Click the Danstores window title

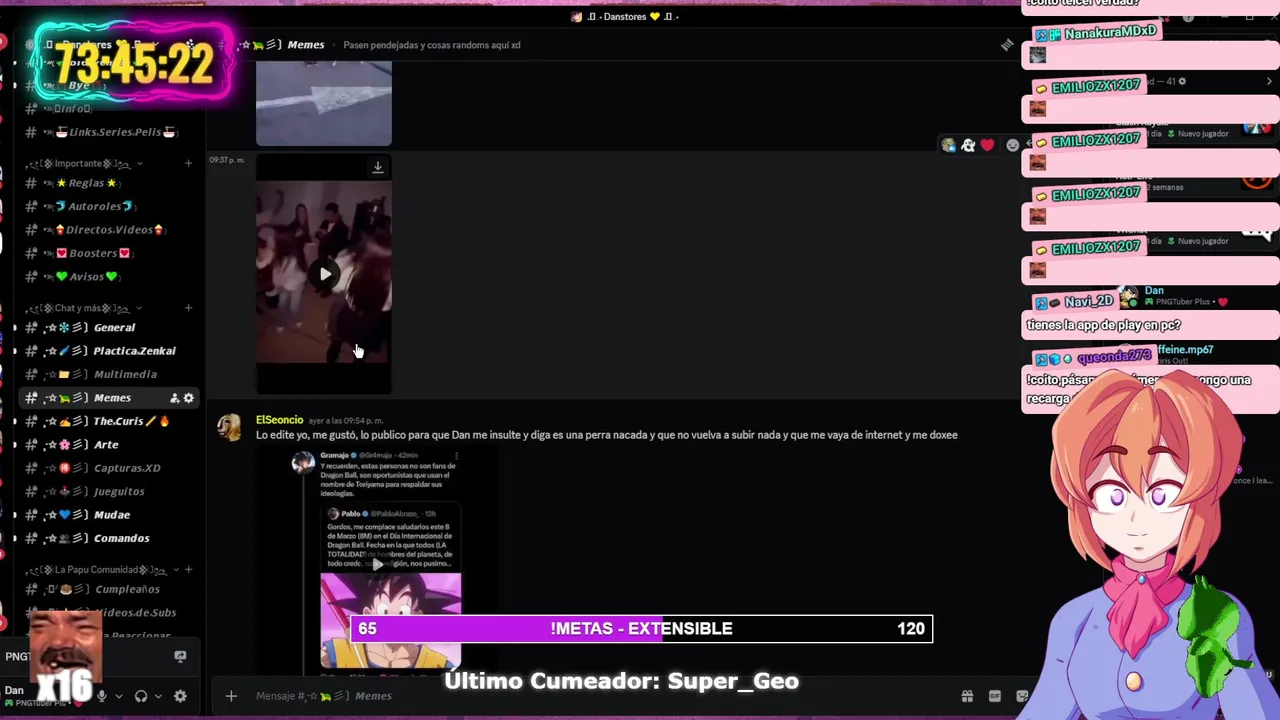pos(625,16)
